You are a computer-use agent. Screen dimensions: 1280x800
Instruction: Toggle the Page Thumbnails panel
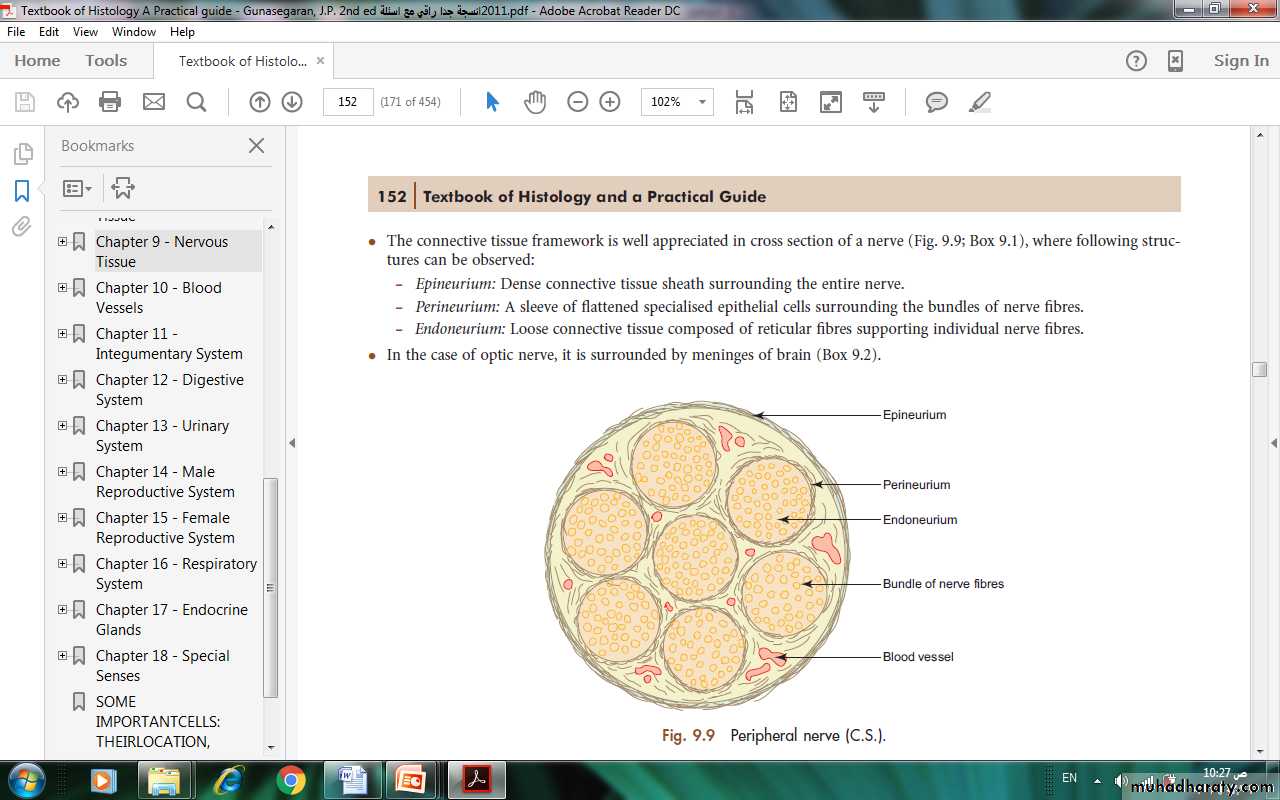(22, 154)
